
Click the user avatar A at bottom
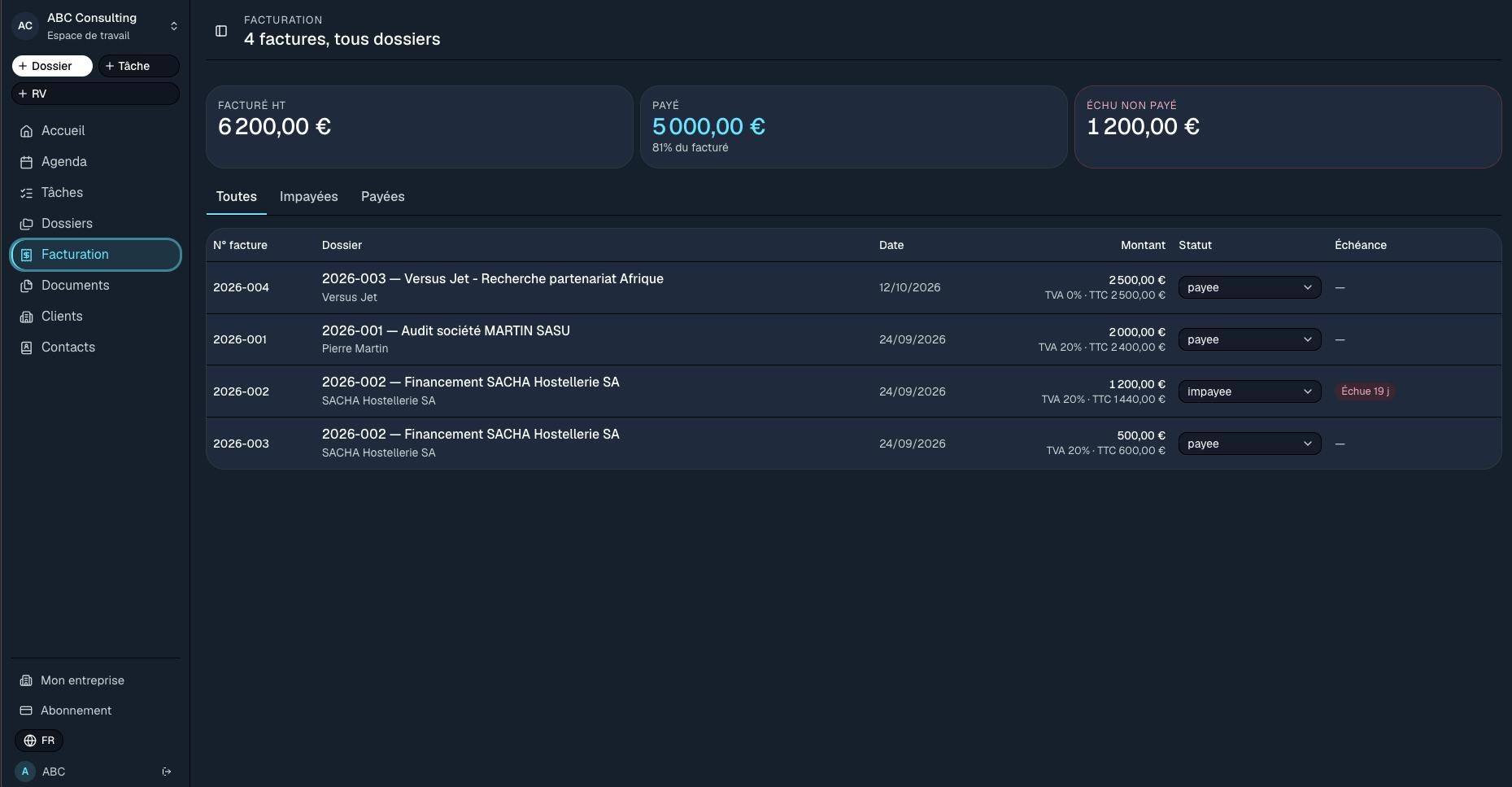(x=25, y=772)
